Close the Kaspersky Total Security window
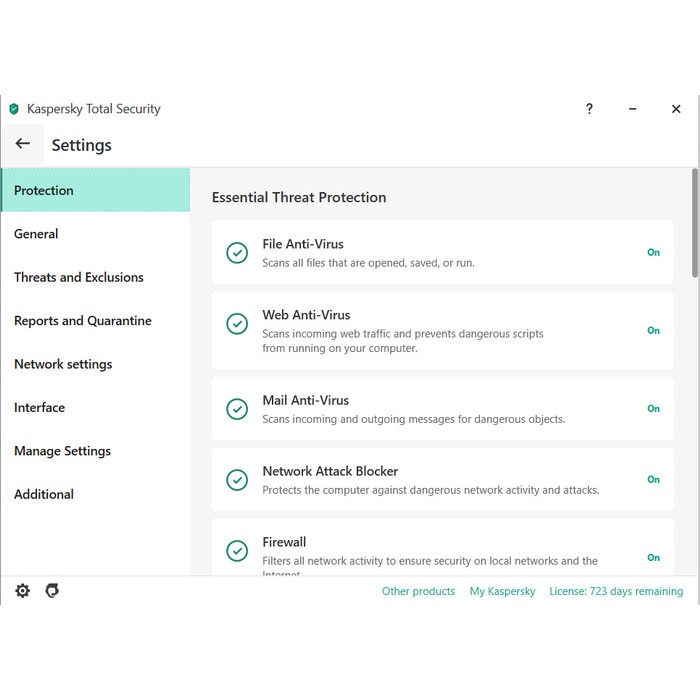The height and width of the screenshot is (700, 700). coord(676,108)
